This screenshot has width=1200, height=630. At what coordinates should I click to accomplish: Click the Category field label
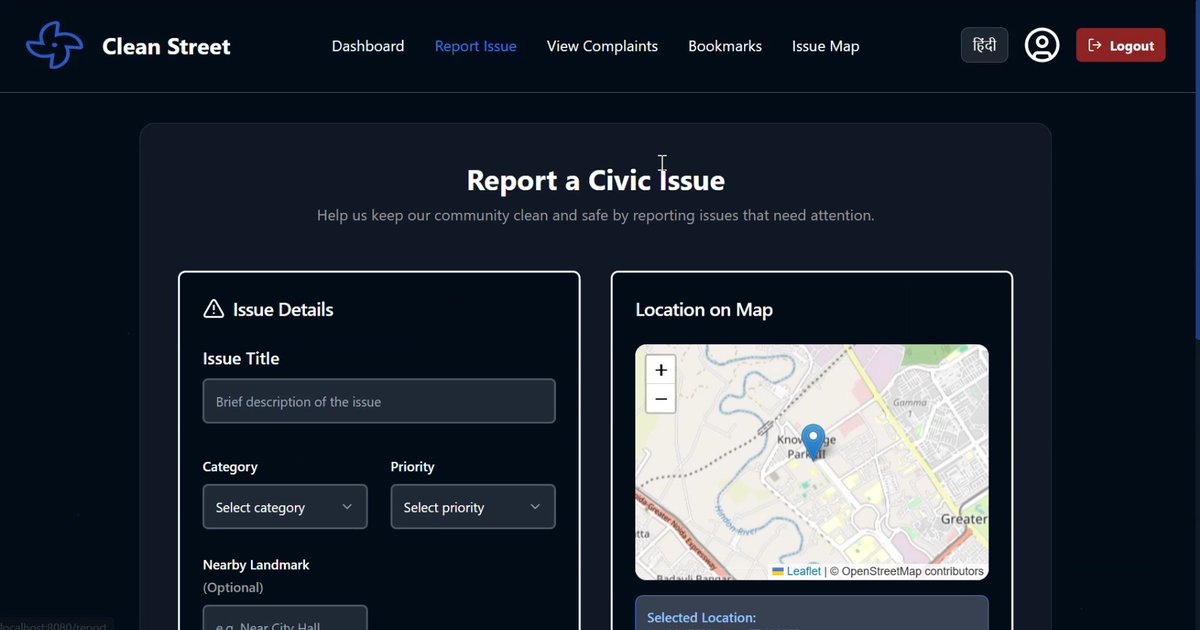click(230, 467)
